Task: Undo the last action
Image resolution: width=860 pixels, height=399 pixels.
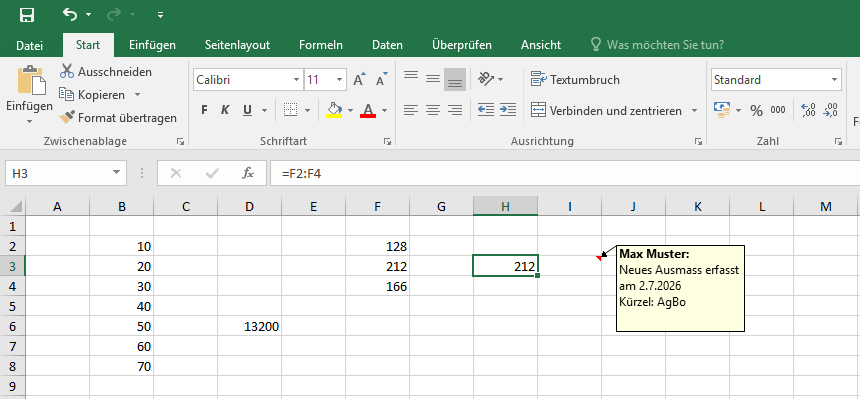Action: [70, 14]
